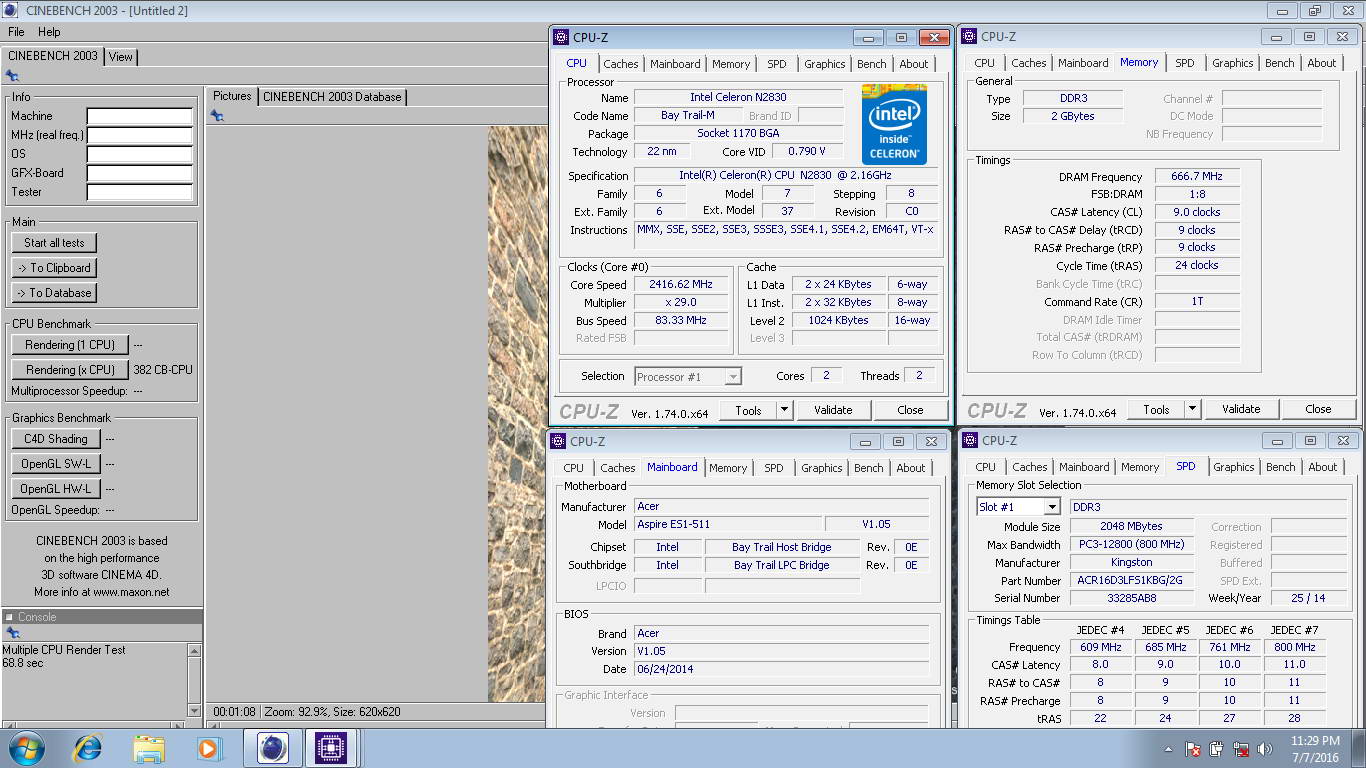Screen dimensions: 1366x768
Task: Click the -> To Database button
Action: click(54, 293)
